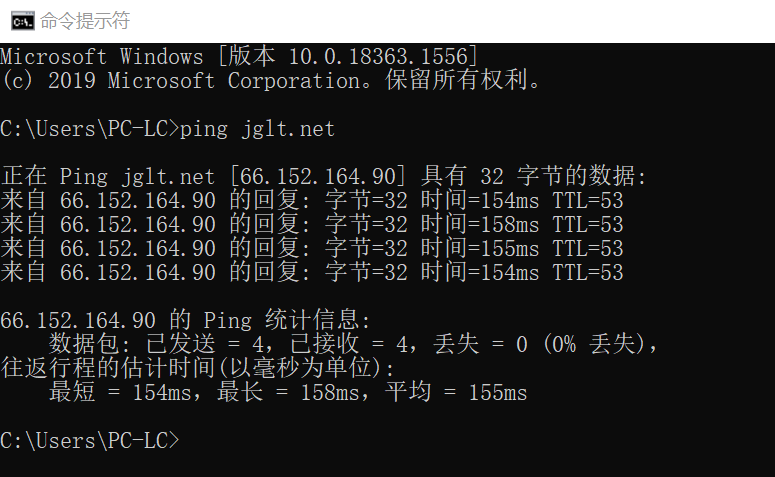The image size is (775, 477).
Task: Click the final C:\Users\PC-LC> prompt line
Action: pyautogui.click(x=90, y=441)
